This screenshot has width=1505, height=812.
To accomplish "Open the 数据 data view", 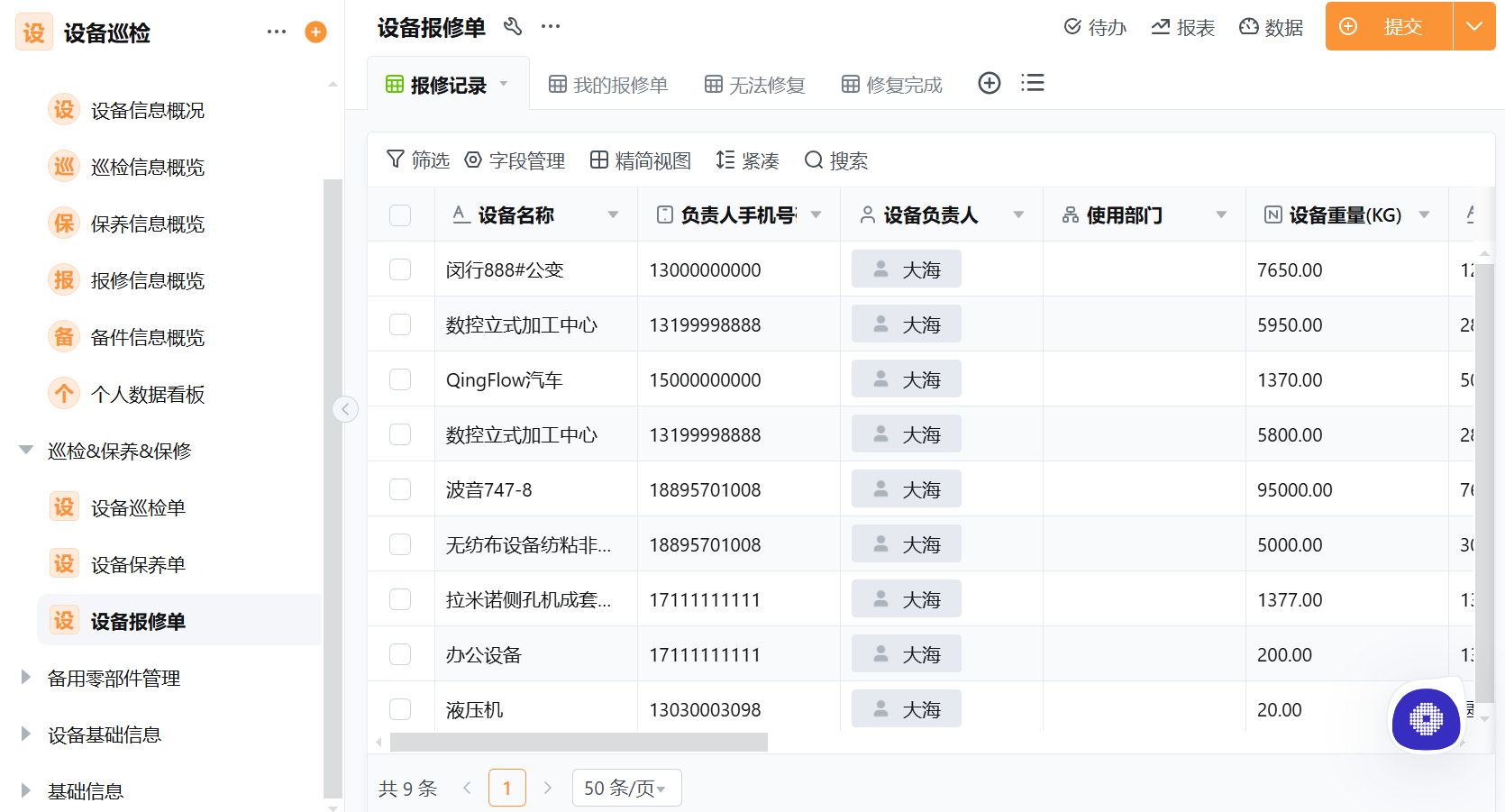I will (x=1271, y=27).
